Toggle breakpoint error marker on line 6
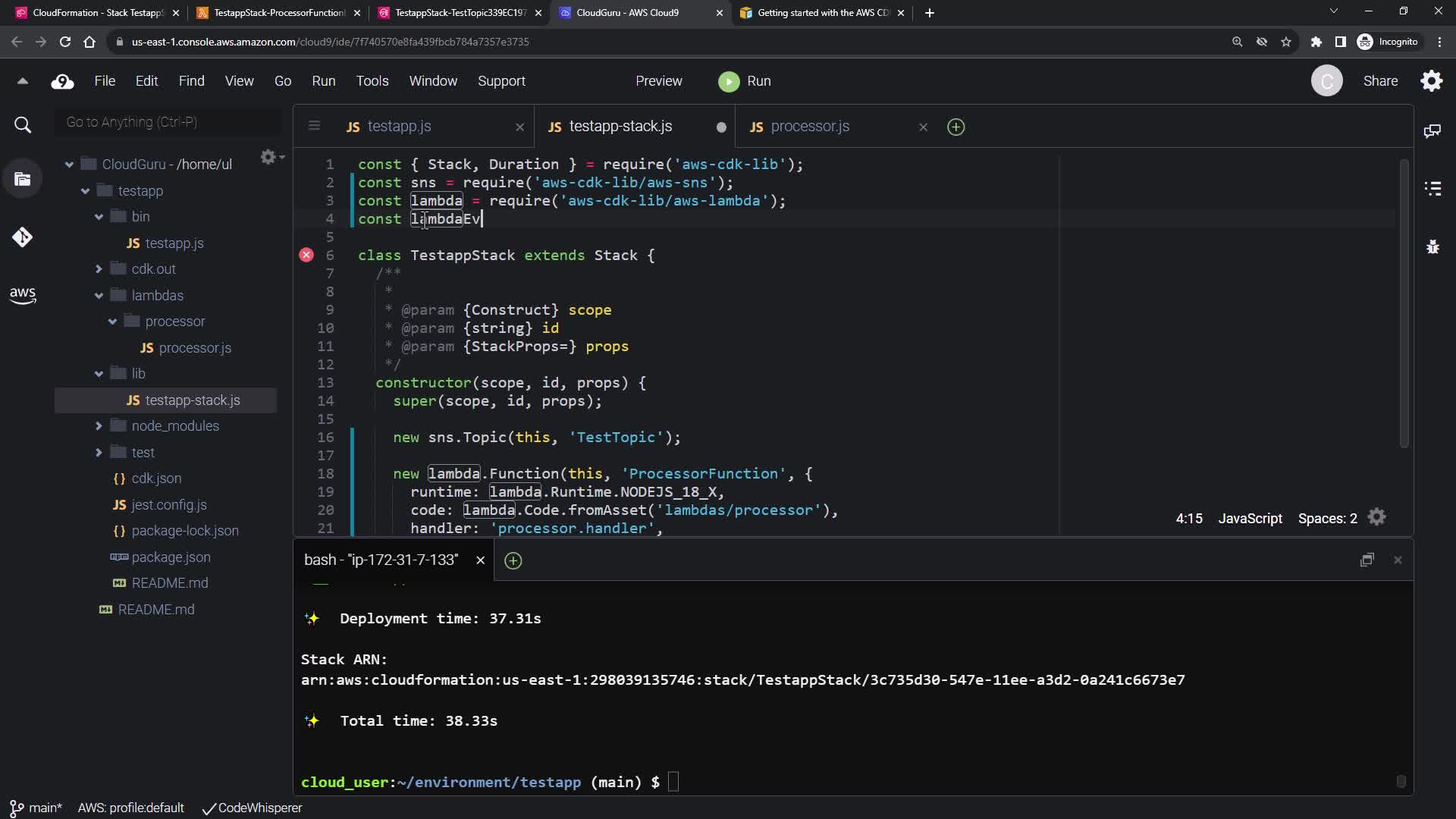The width and height of the screenshot is (1456, 819). 306,256
